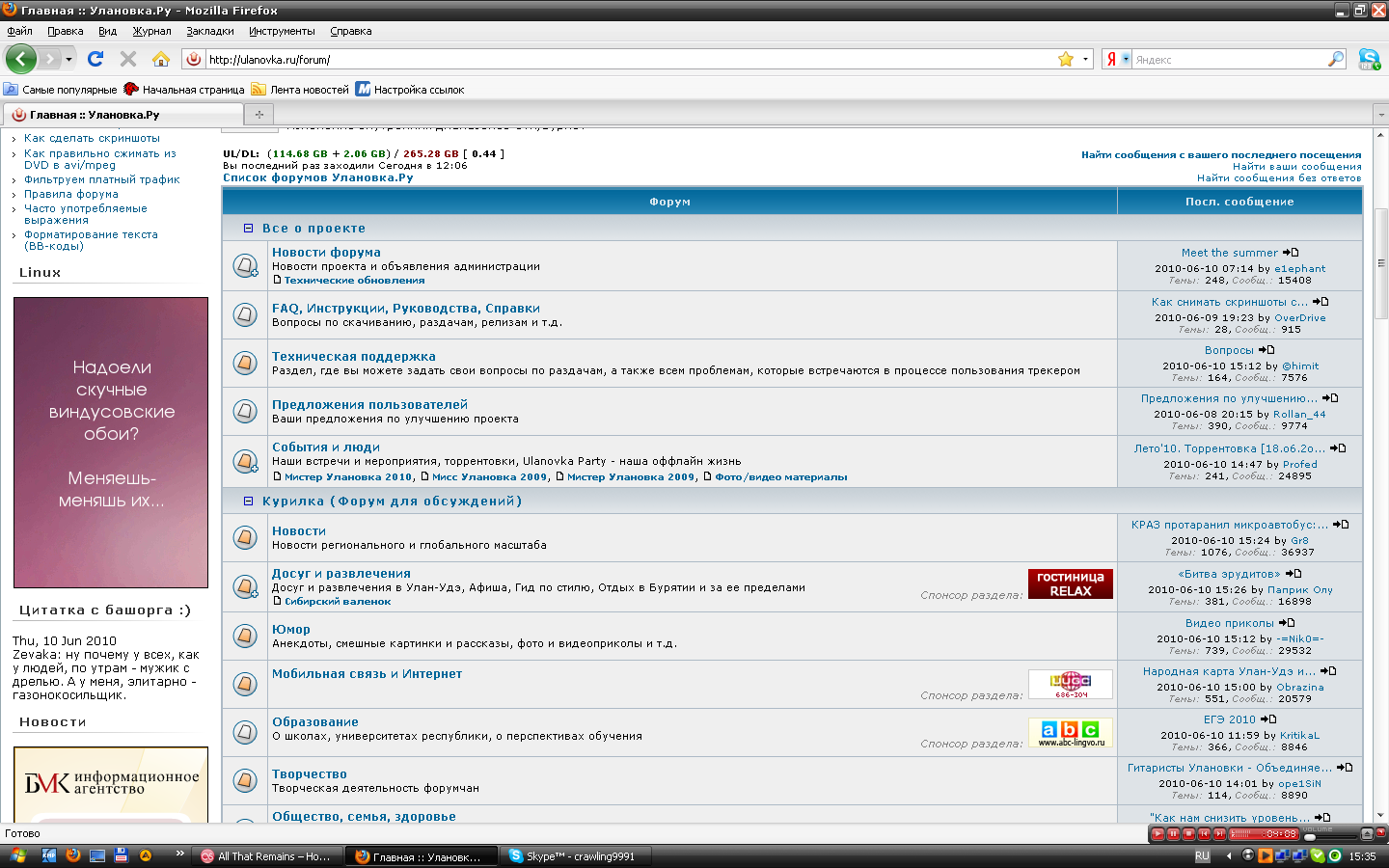Click the forum status icon beside Техническая поддержка
The width and height of the screenshot is (1389, 868).
tap(245, 363)
